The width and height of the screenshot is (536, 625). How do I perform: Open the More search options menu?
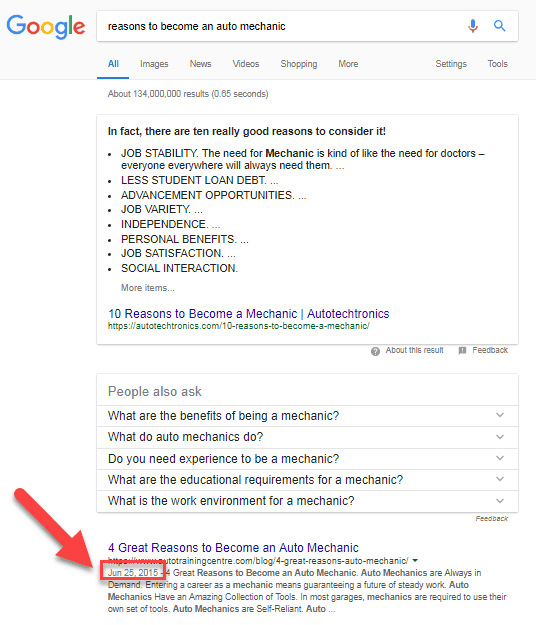(348, 64)
